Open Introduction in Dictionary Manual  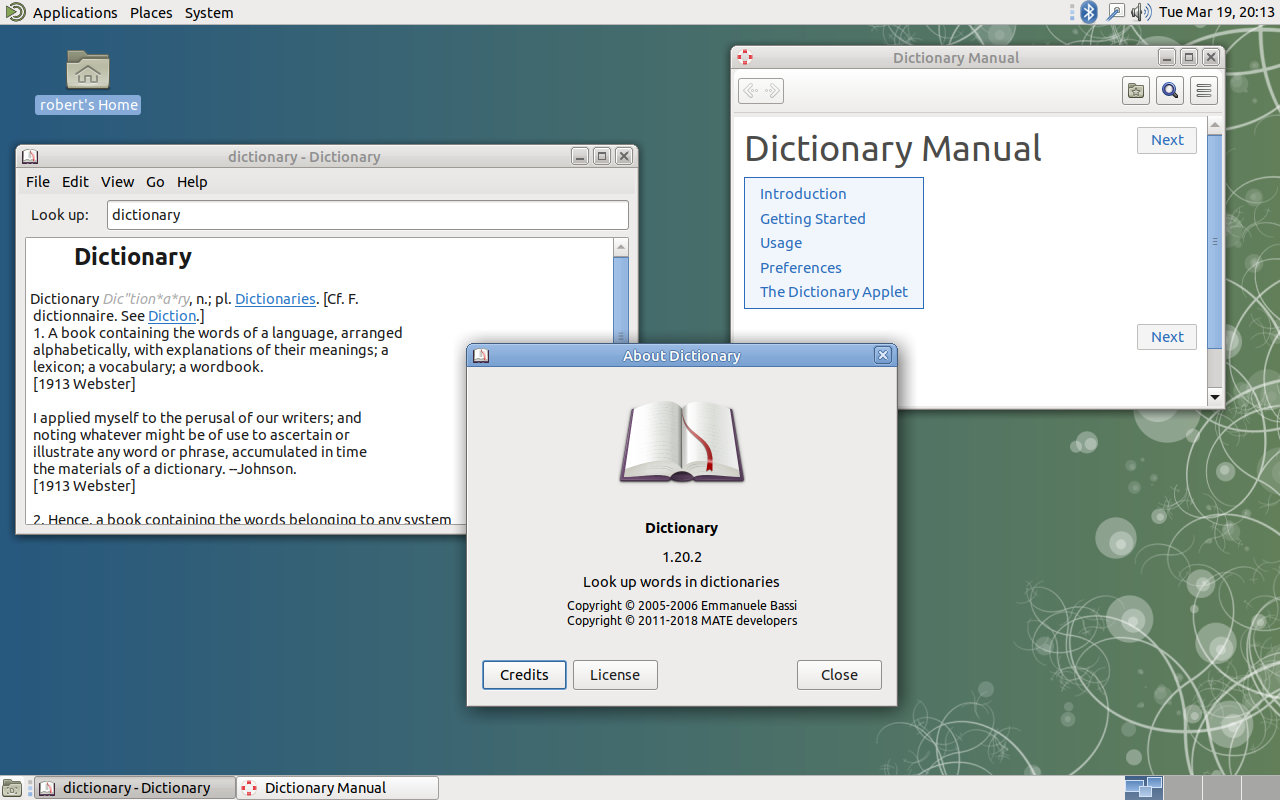pos(803,194)
